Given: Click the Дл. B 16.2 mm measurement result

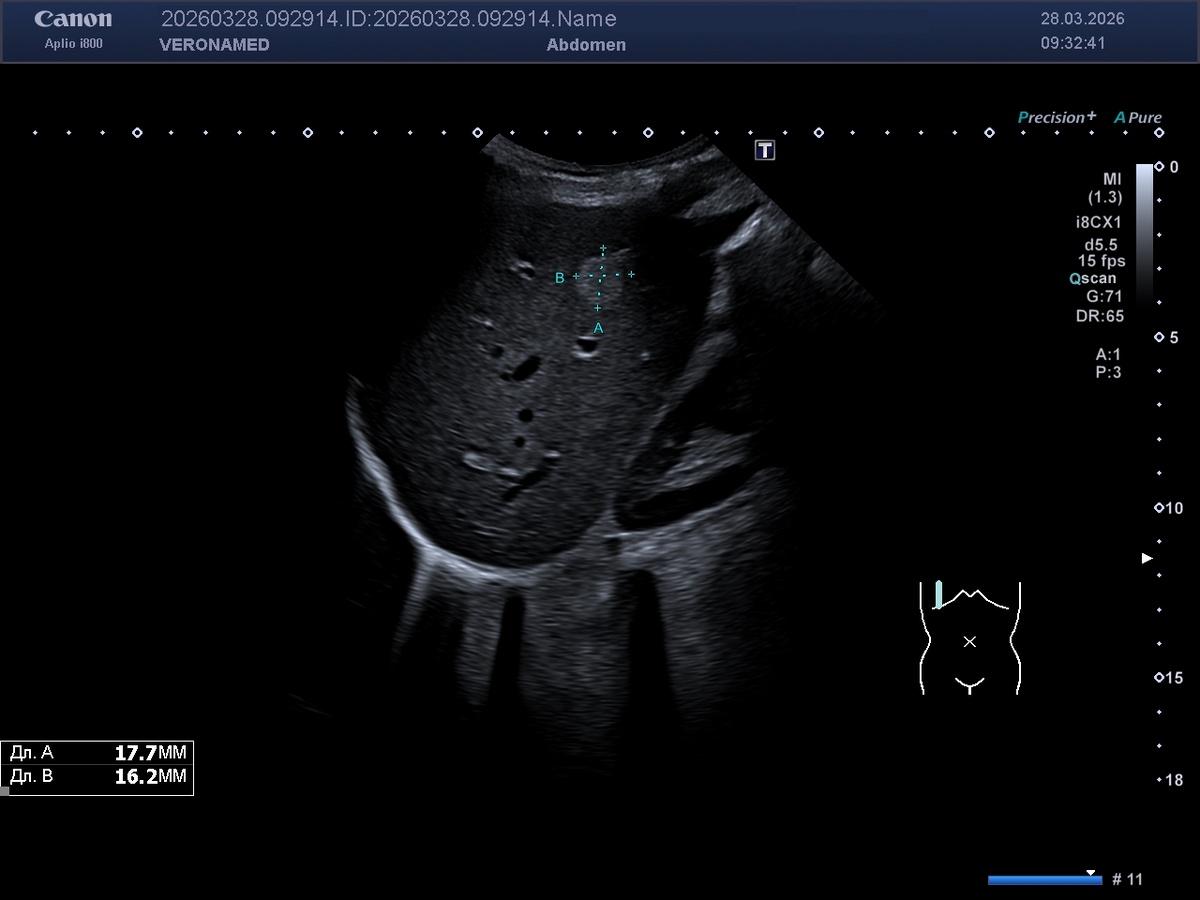Looking at the screenshot, I should 97,777.
